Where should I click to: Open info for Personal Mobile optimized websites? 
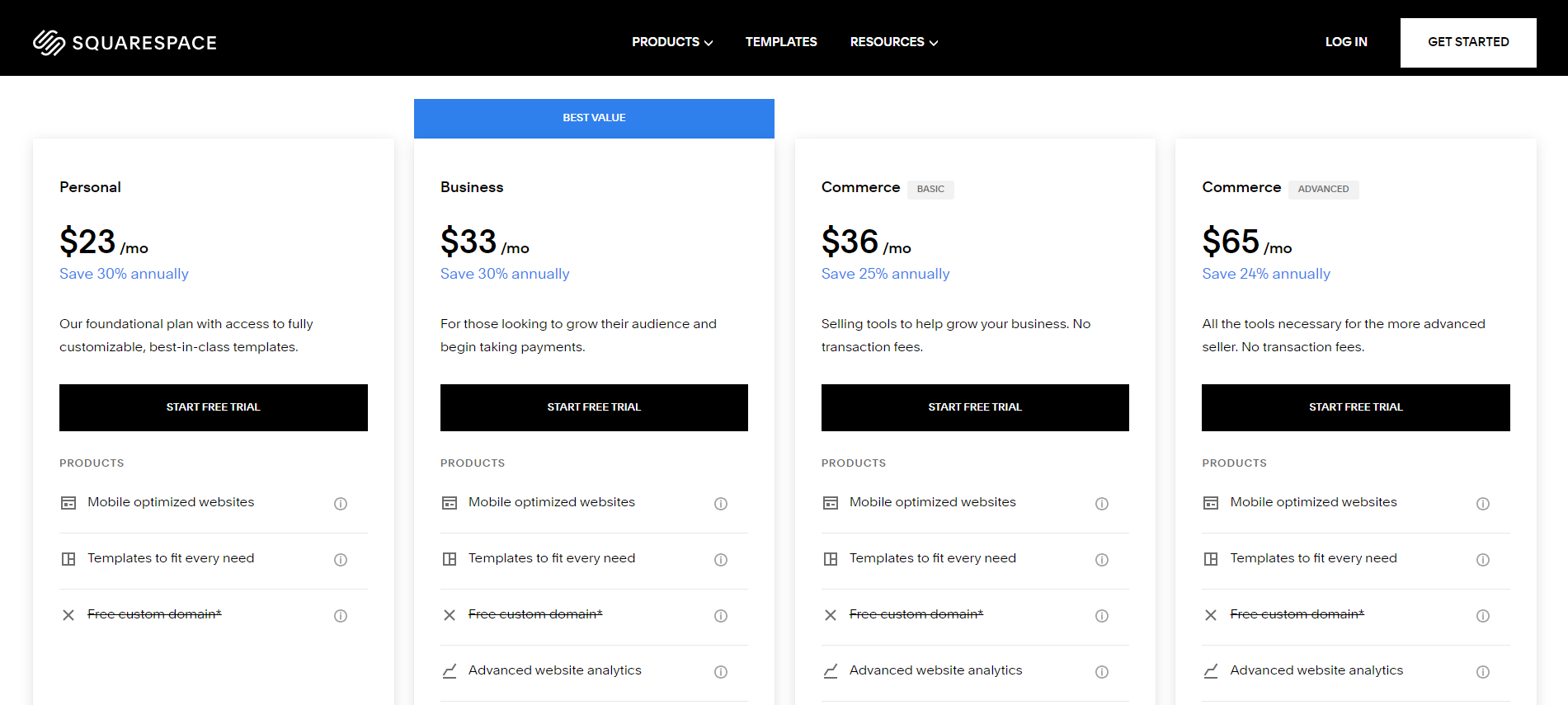pyautogui.click(x=341, y=504)
